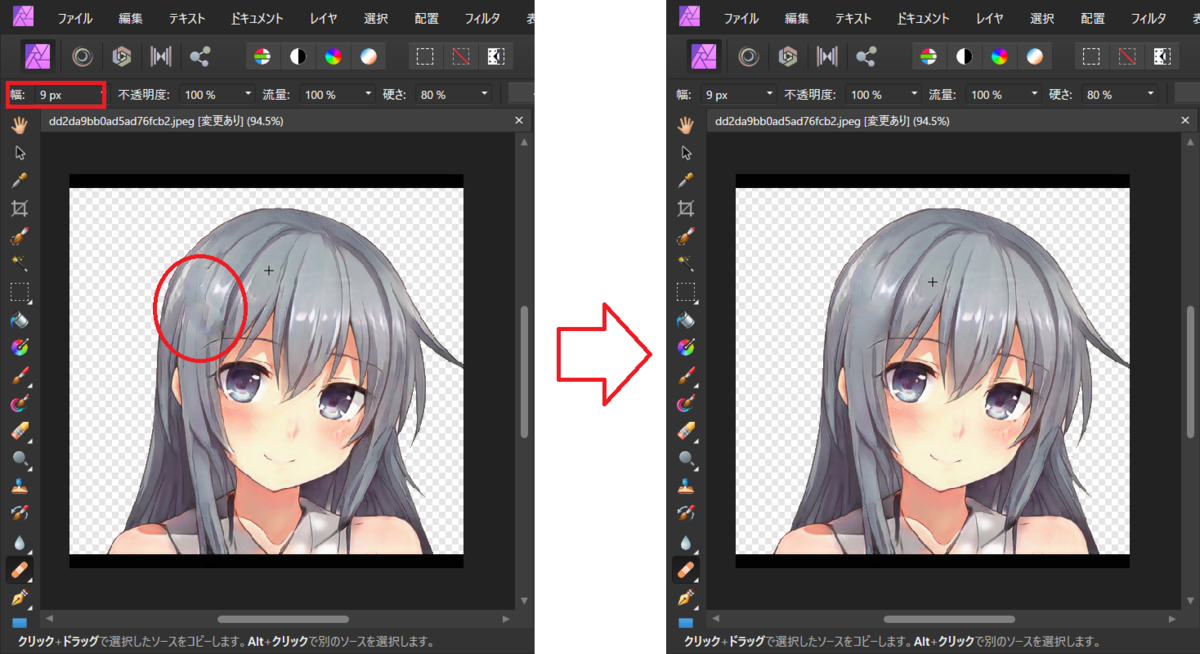Select the Healing Brush bandage tool in left window
This screenshot has height=654, width=1200.
coord(19,570)
